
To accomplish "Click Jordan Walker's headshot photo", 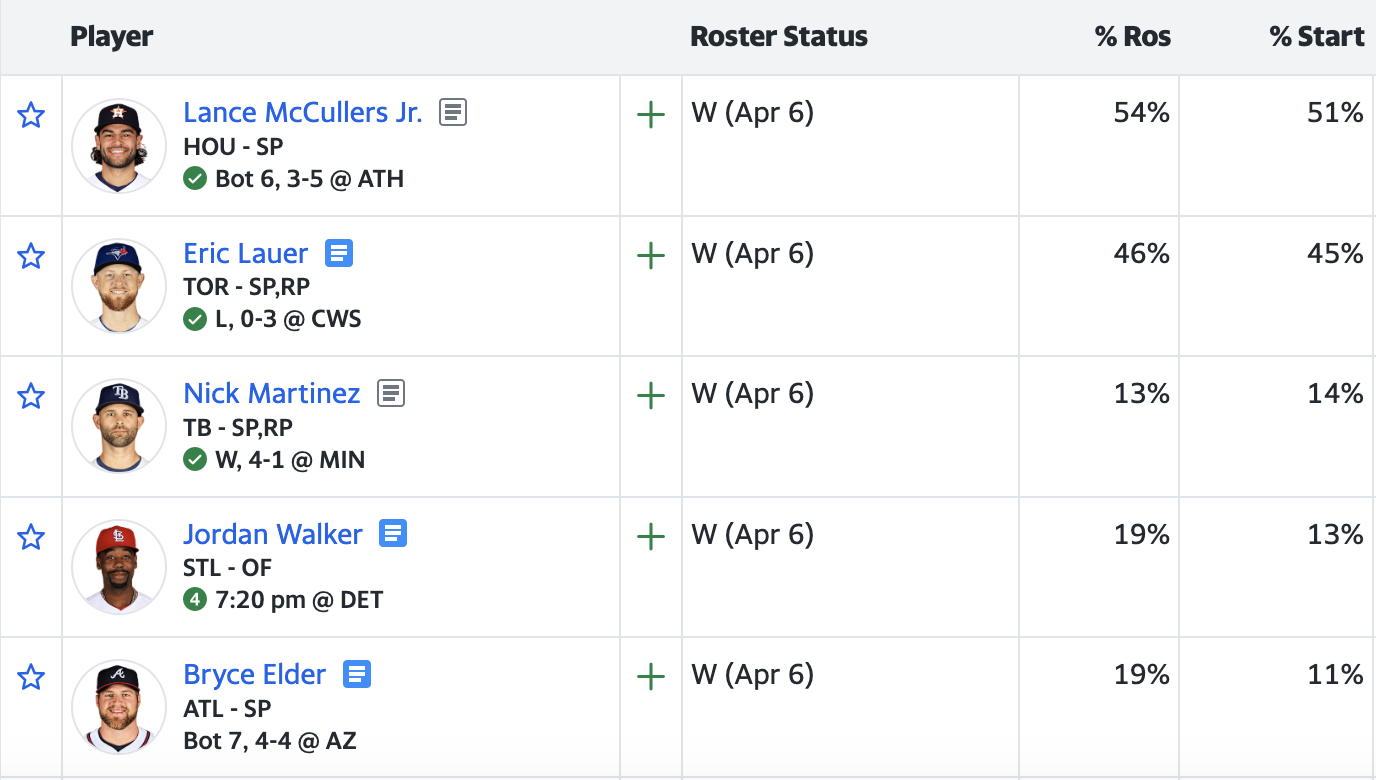I will pyautogui.click(x=119, y=567).
